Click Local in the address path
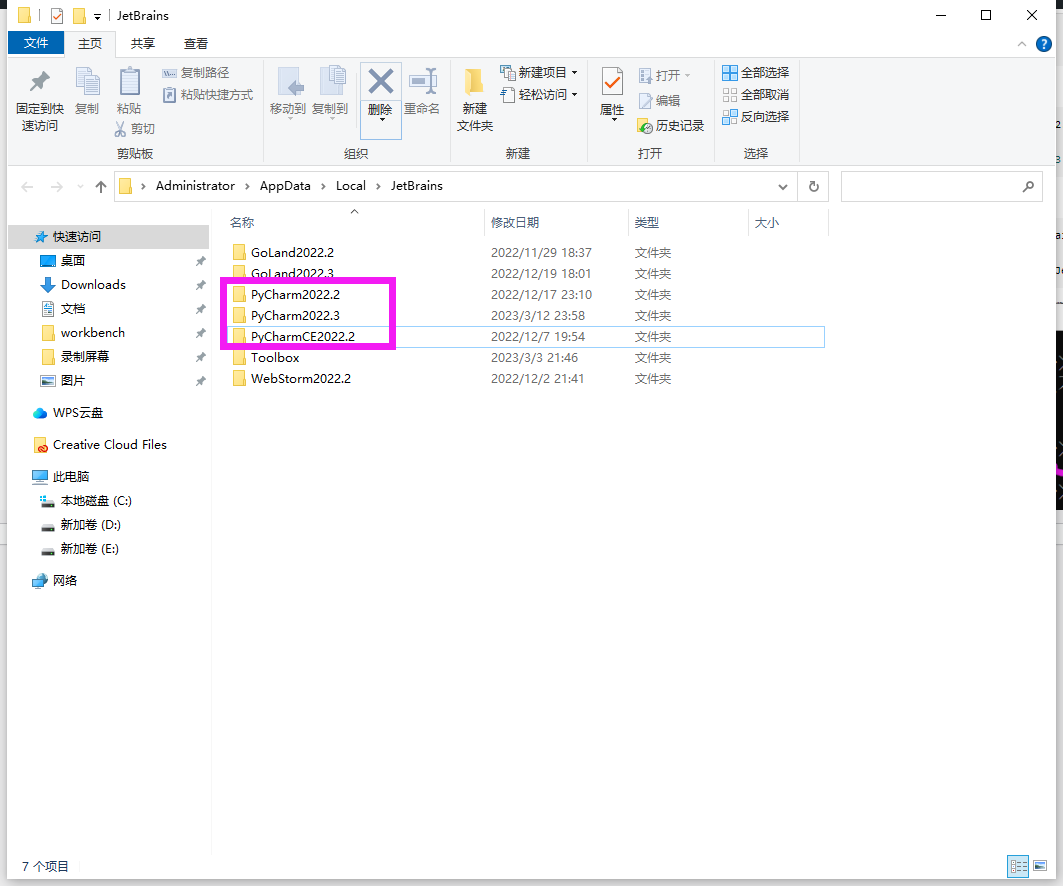The image size is (1063, 886). coord(350,186)
